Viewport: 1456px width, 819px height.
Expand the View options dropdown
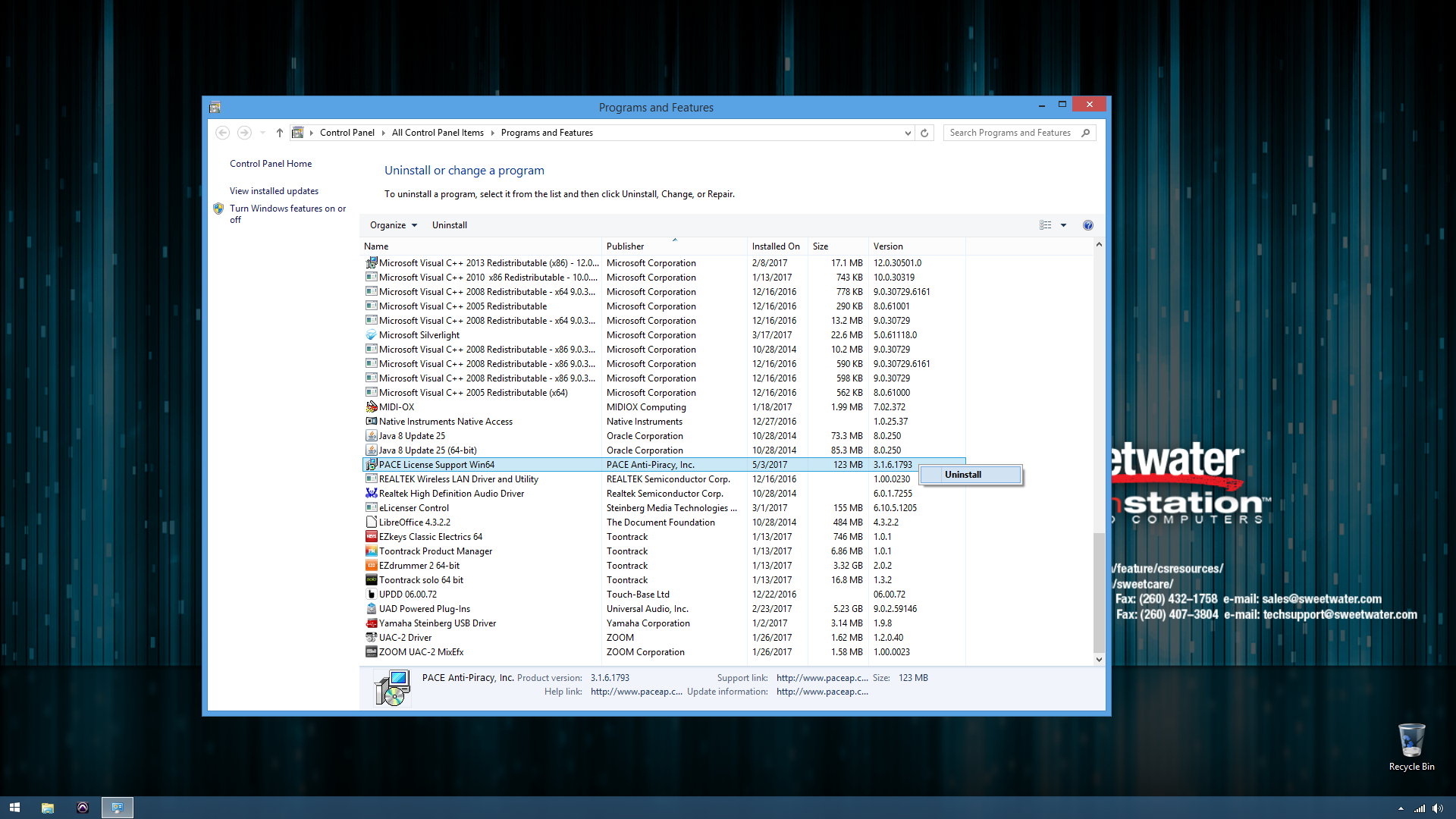pos(1063,225)
